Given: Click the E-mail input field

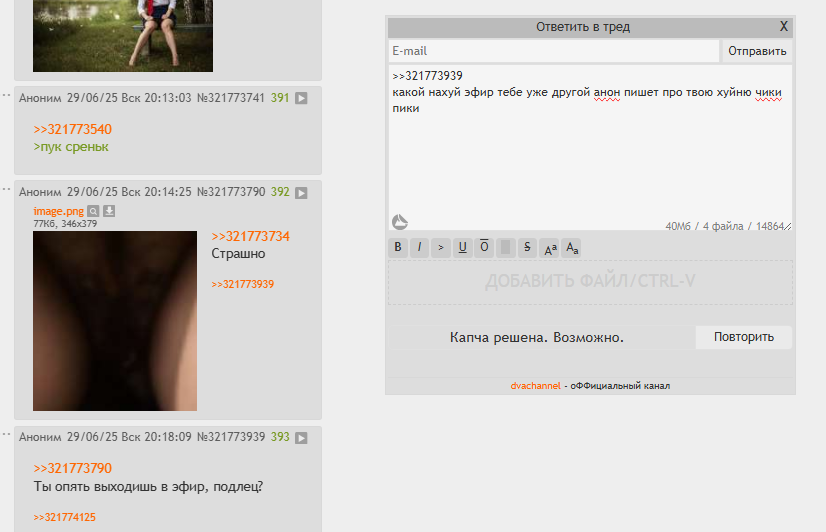Looking at the screenshot, I should (x=554, y=51).
